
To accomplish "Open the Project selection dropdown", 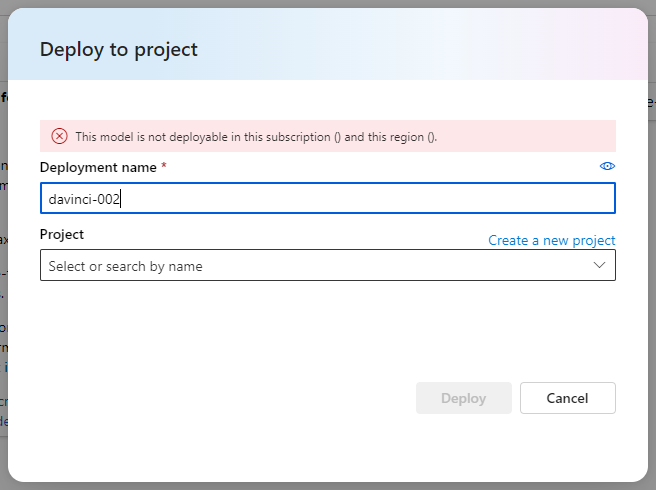I will point(328,265).
